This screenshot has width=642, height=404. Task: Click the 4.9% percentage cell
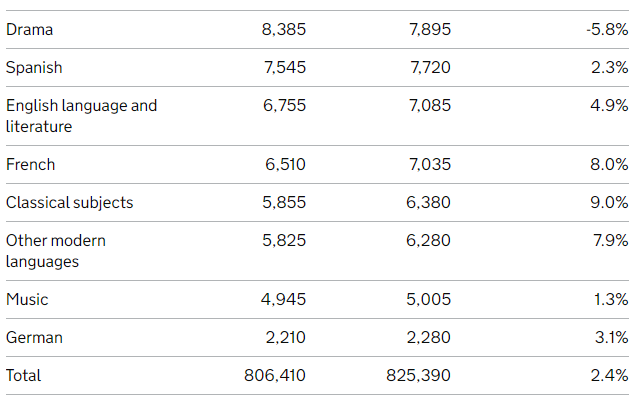click(x=609, y=106)
